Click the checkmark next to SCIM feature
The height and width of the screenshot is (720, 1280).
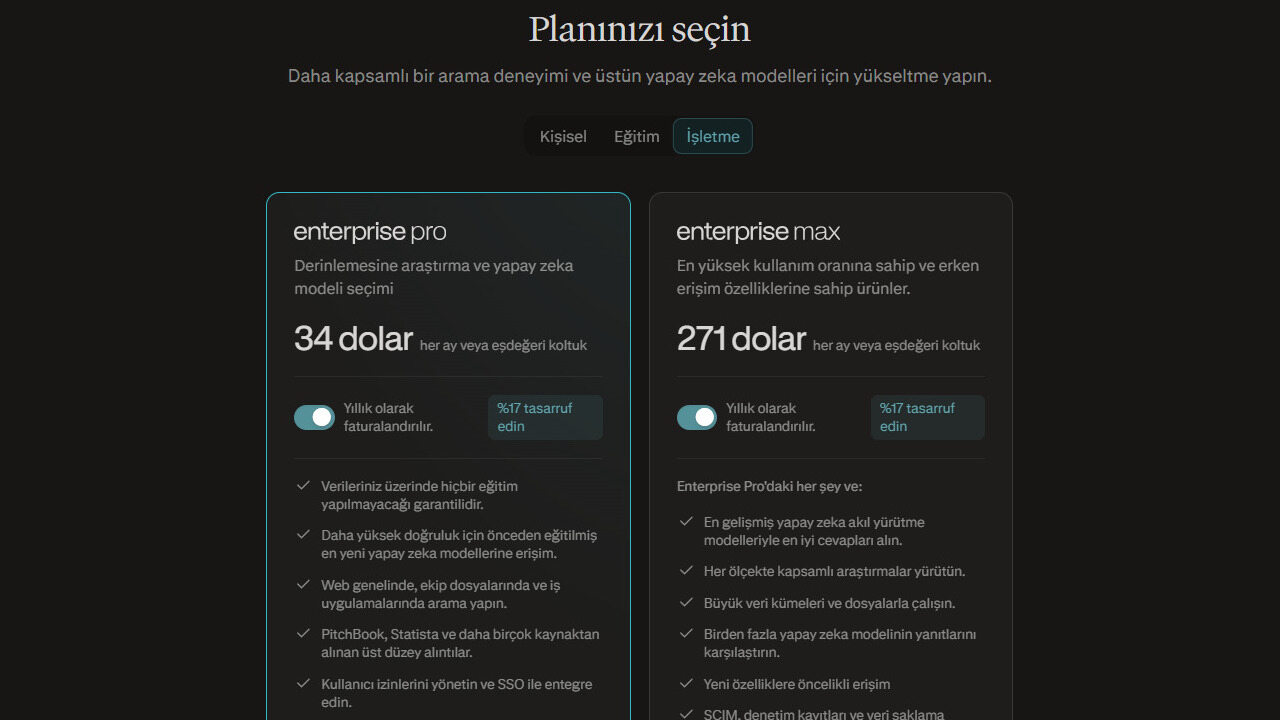click(x=686, y=713)
